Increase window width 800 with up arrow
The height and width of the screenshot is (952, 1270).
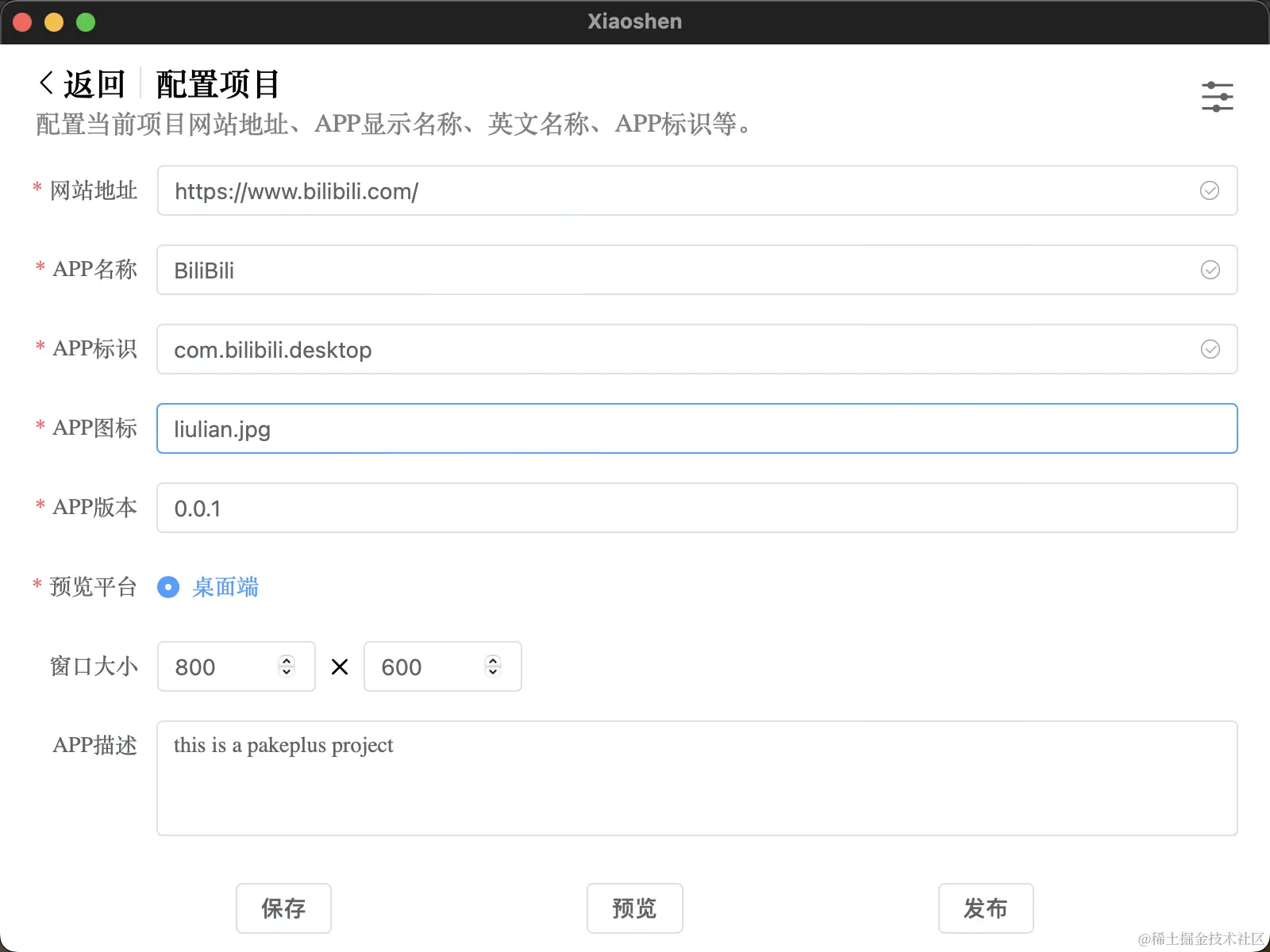pyautogui.click(x=287, y=660)
